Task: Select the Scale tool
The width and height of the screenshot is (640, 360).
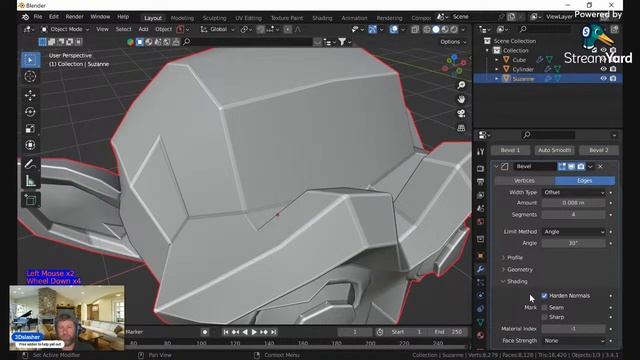Action: (30, 129)
